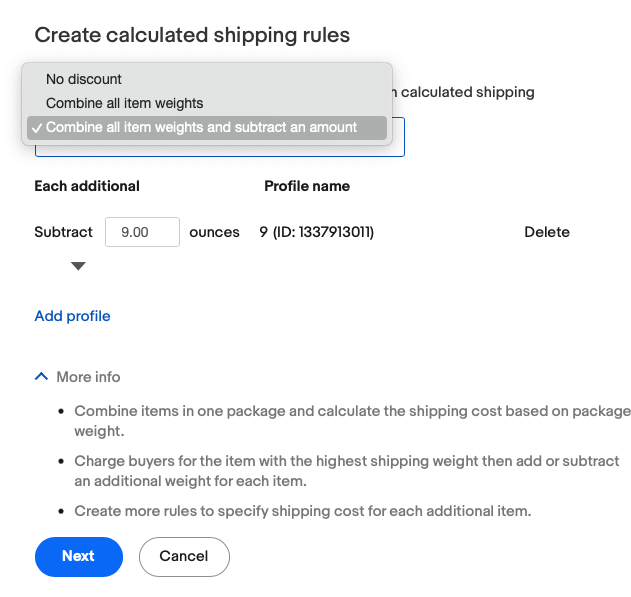
Task: Delete the profile 9 row
Action: pos(546,232)
